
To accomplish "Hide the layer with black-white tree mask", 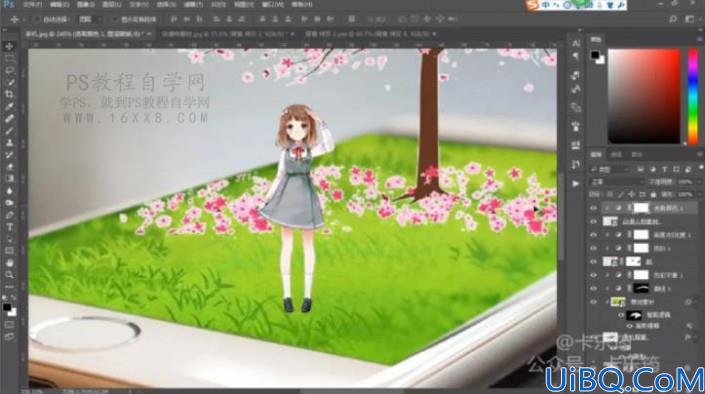I will click(x=593, y=261).
